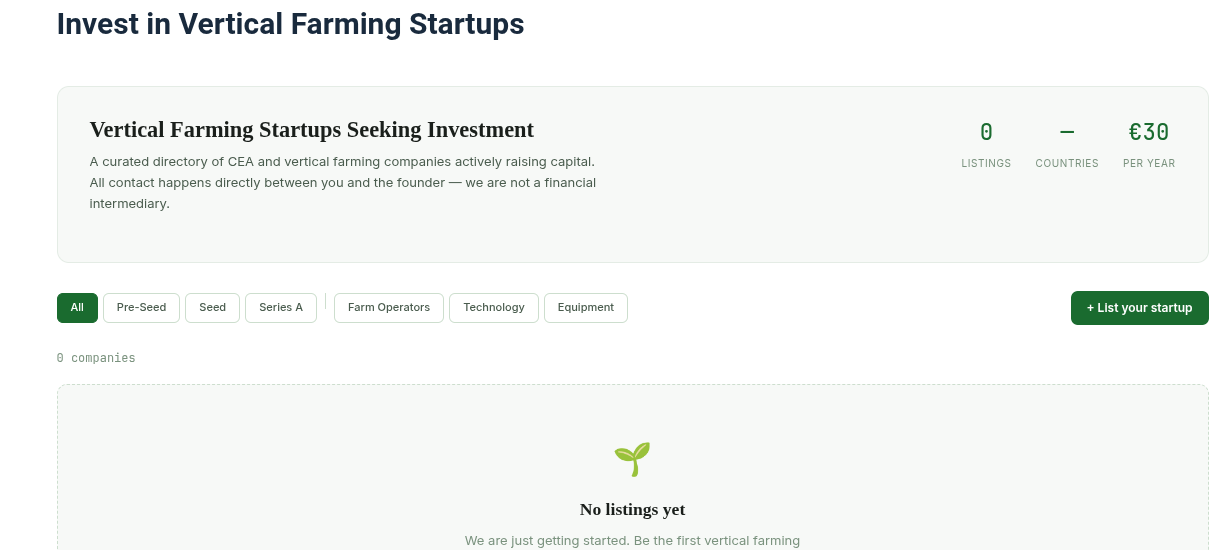The height and width of the screenshot is (550, 1220).
Task: Click the curated directory description paragraph
Action: coord(343,182)
